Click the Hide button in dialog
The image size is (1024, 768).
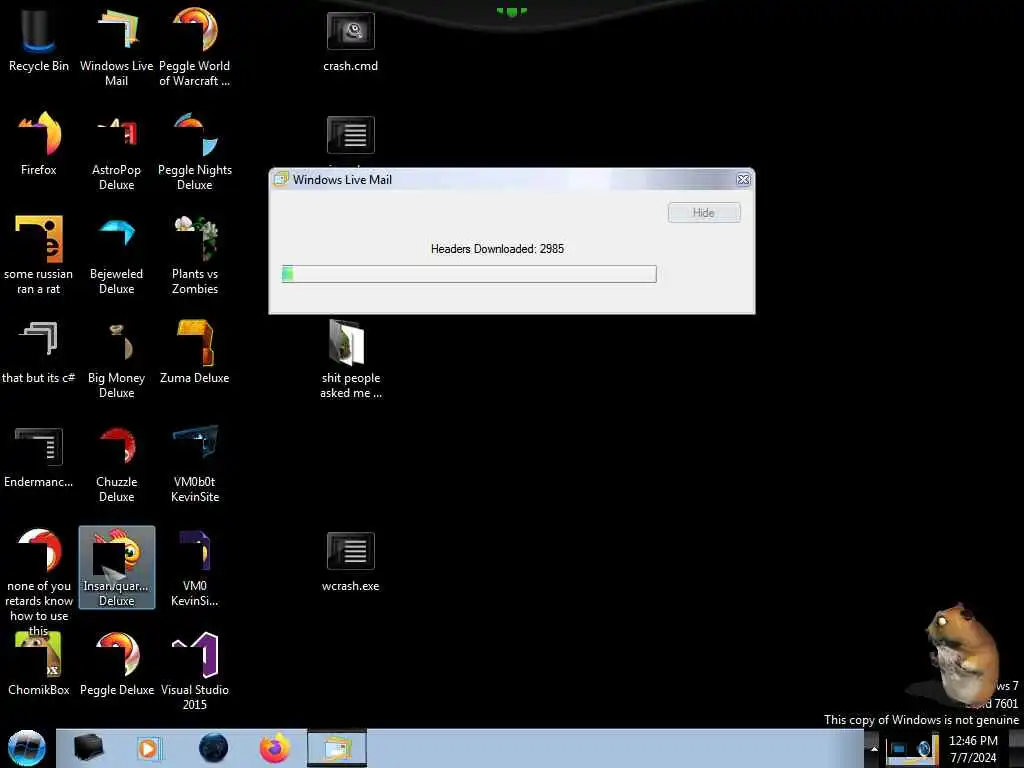click(x=704, y=213)
